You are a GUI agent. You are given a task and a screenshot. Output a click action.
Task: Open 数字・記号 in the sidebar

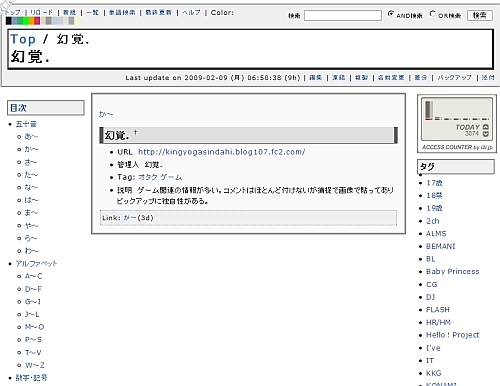click(32, 378)
